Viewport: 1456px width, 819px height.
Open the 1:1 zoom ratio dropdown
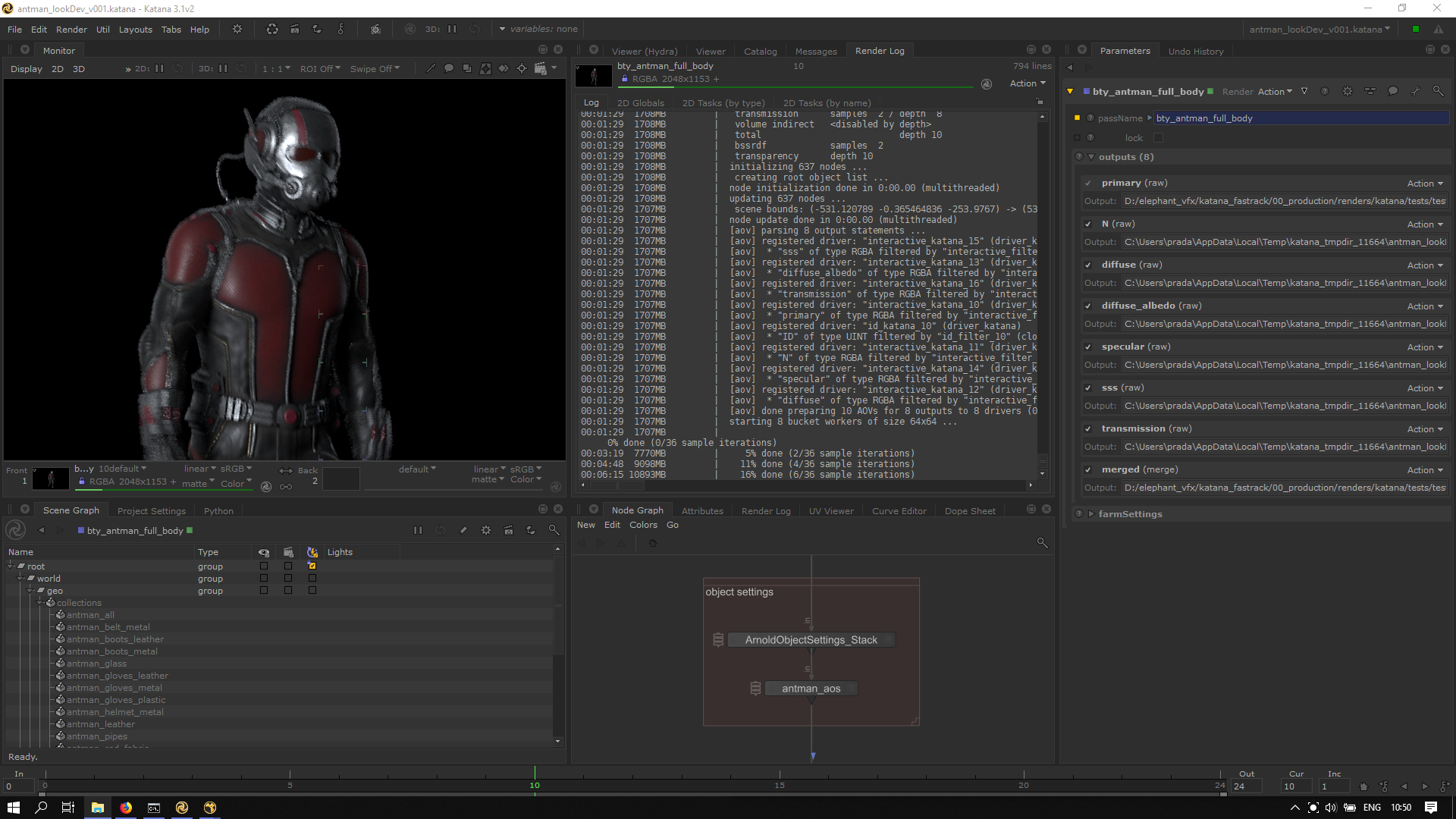[x=276, y=68]
